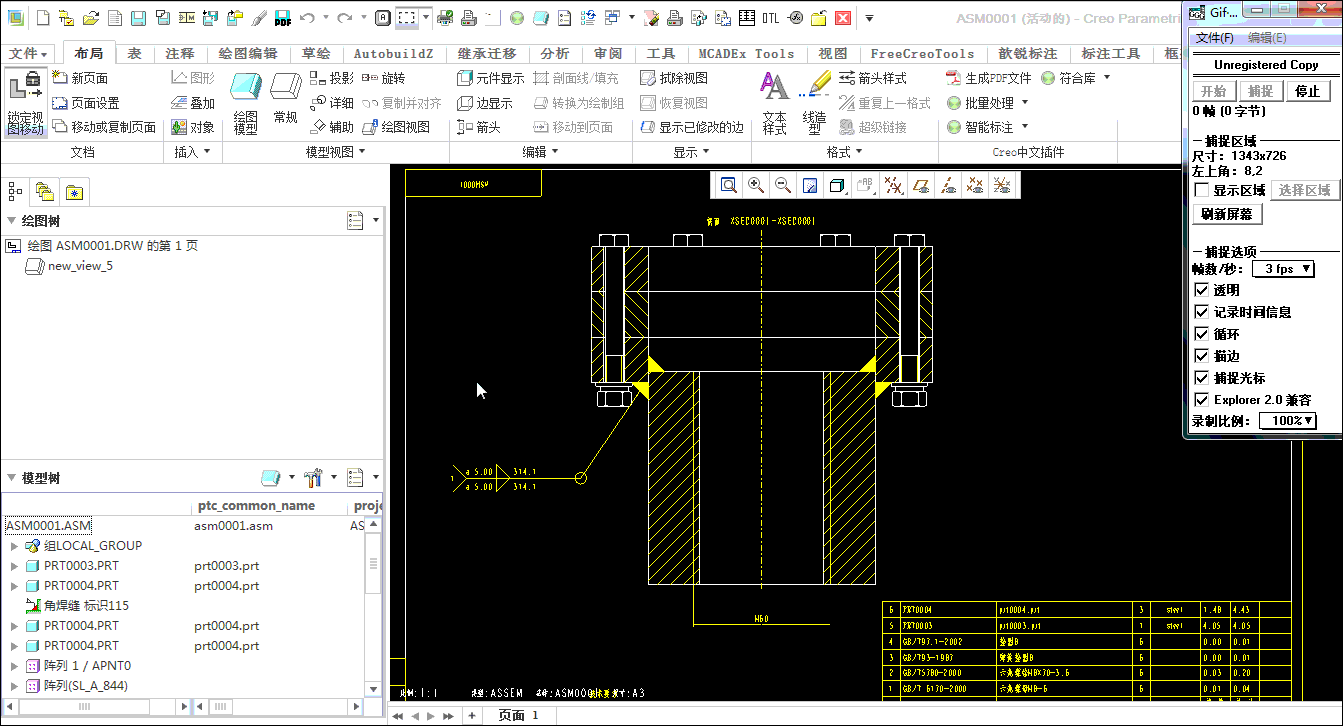Collapse the 模型树 panel header

[x=11, y=478]
